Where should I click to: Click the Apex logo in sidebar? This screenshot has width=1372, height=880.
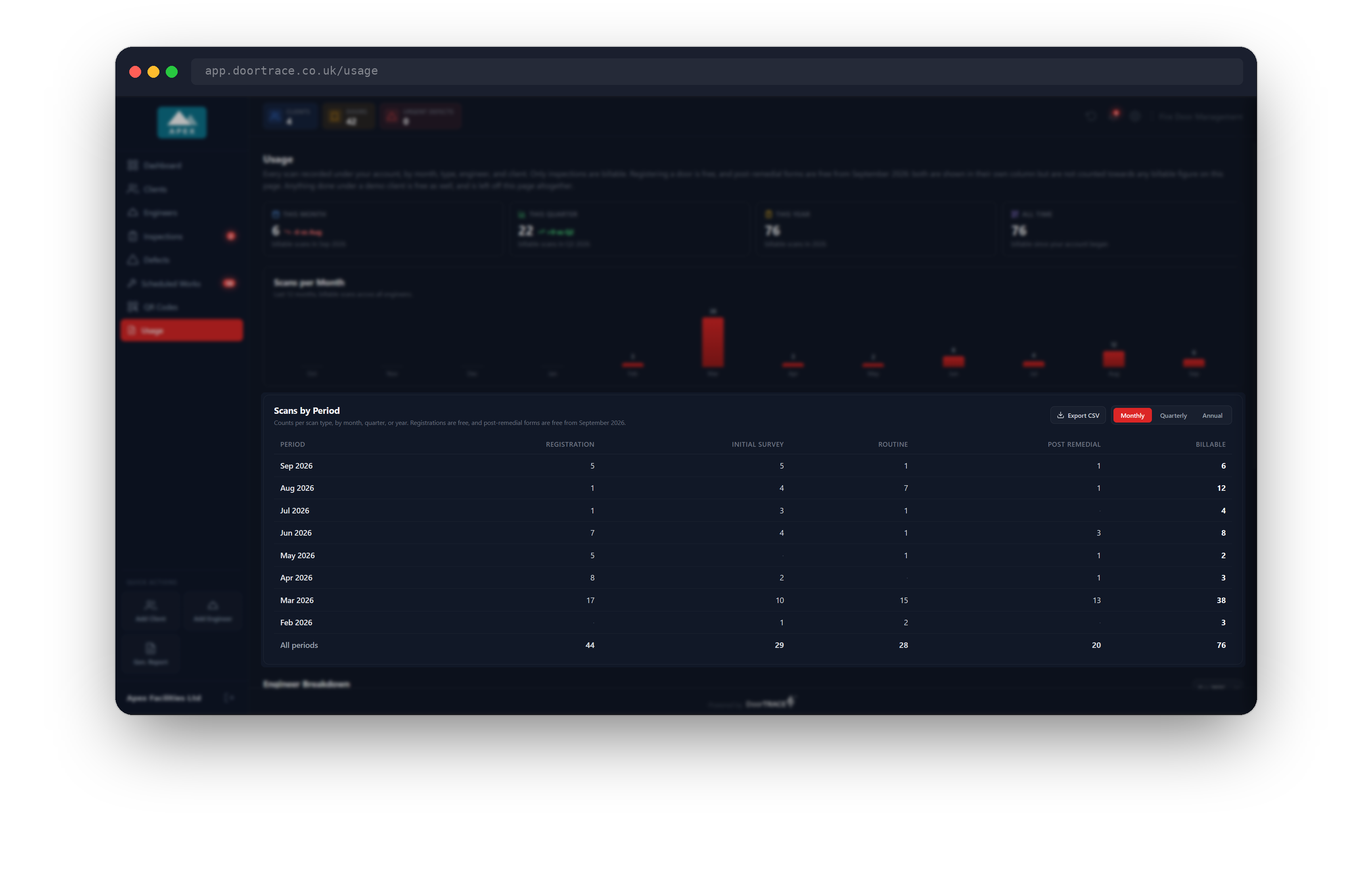182,122
